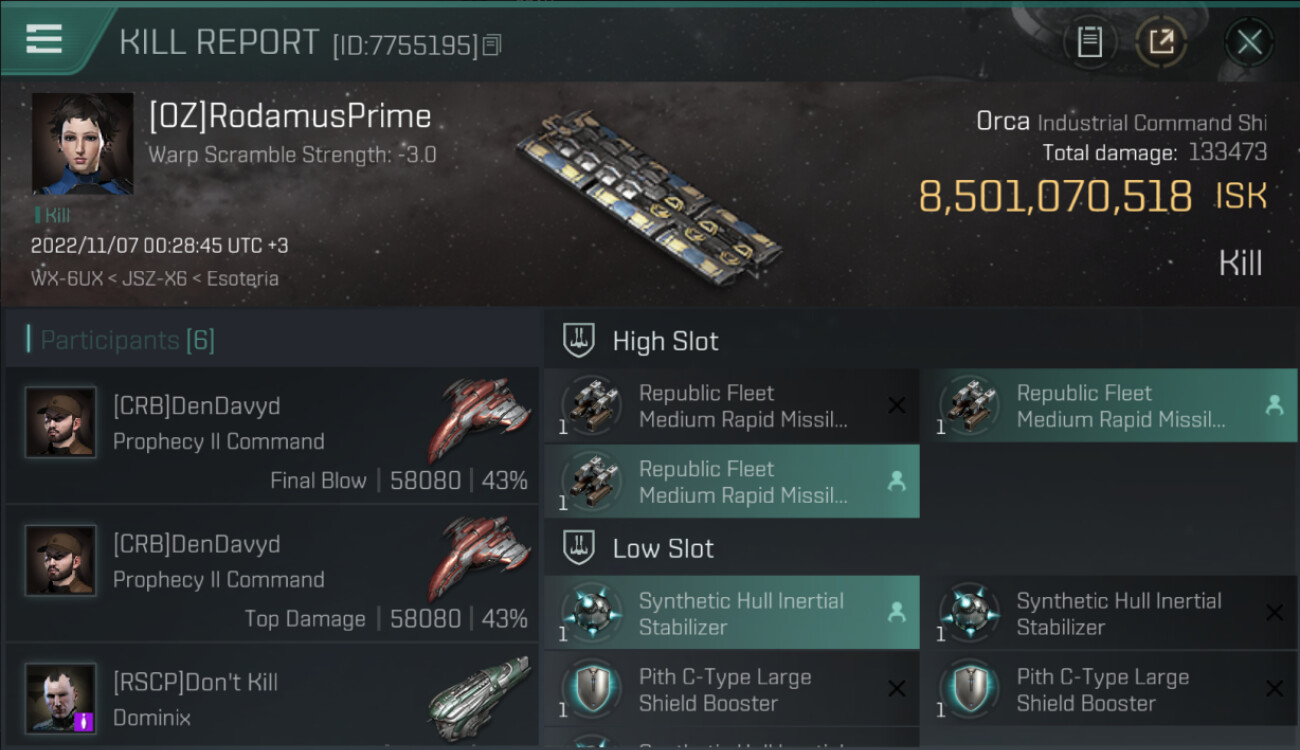Select the first Republic Fleet missile launcher
Viewport: 1300px width, 750px height.
731,406
